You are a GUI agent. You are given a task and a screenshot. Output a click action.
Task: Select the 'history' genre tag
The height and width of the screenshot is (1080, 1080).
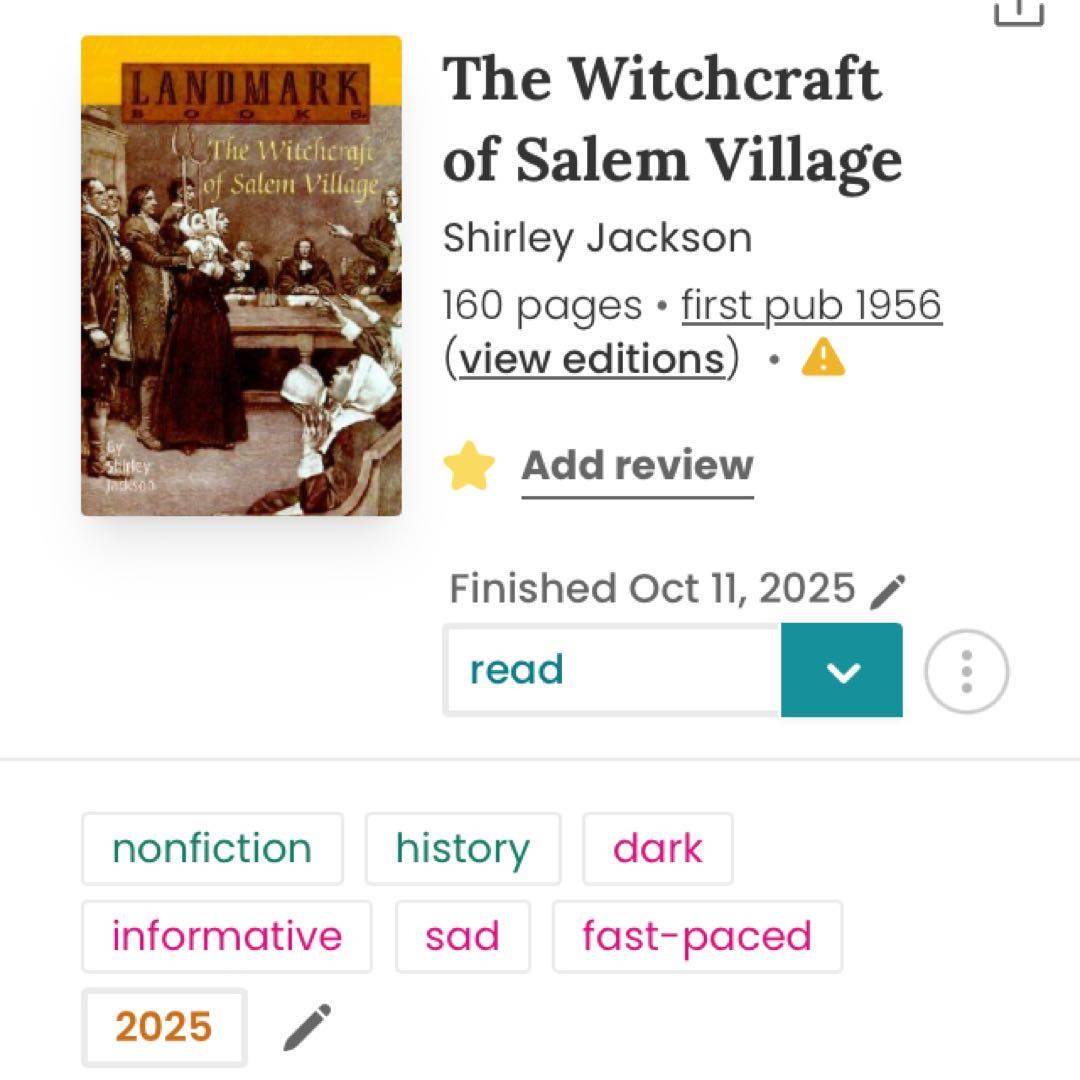pos(463,849)
